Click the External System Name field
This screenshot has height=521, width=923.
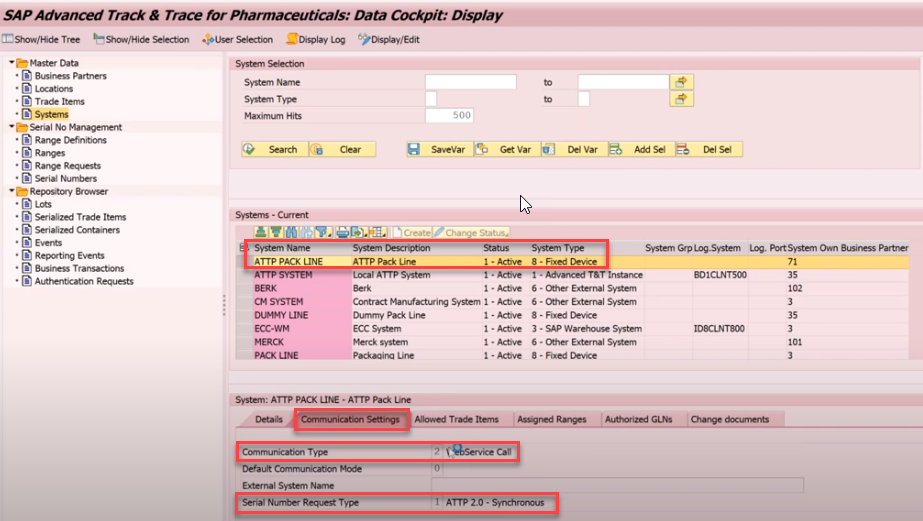coord(617,485)
